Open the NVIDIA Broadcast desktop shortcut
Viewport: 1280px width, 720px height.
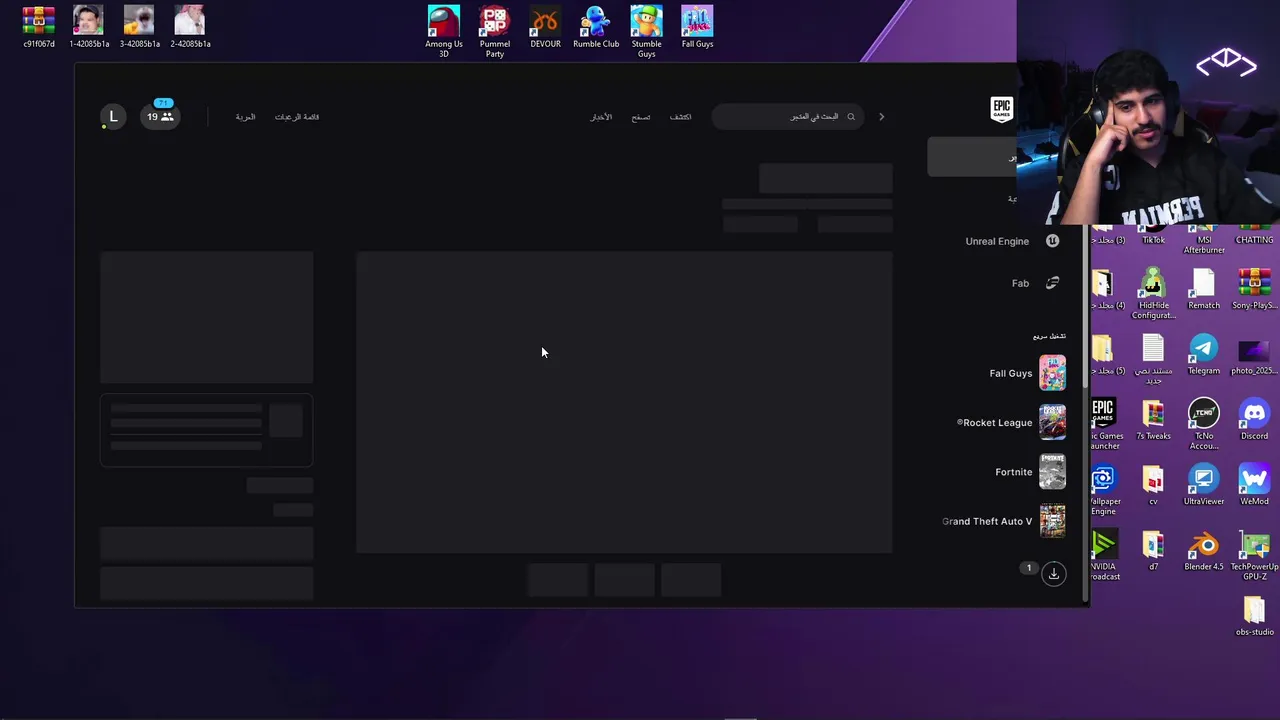(x=1103, y=554)
